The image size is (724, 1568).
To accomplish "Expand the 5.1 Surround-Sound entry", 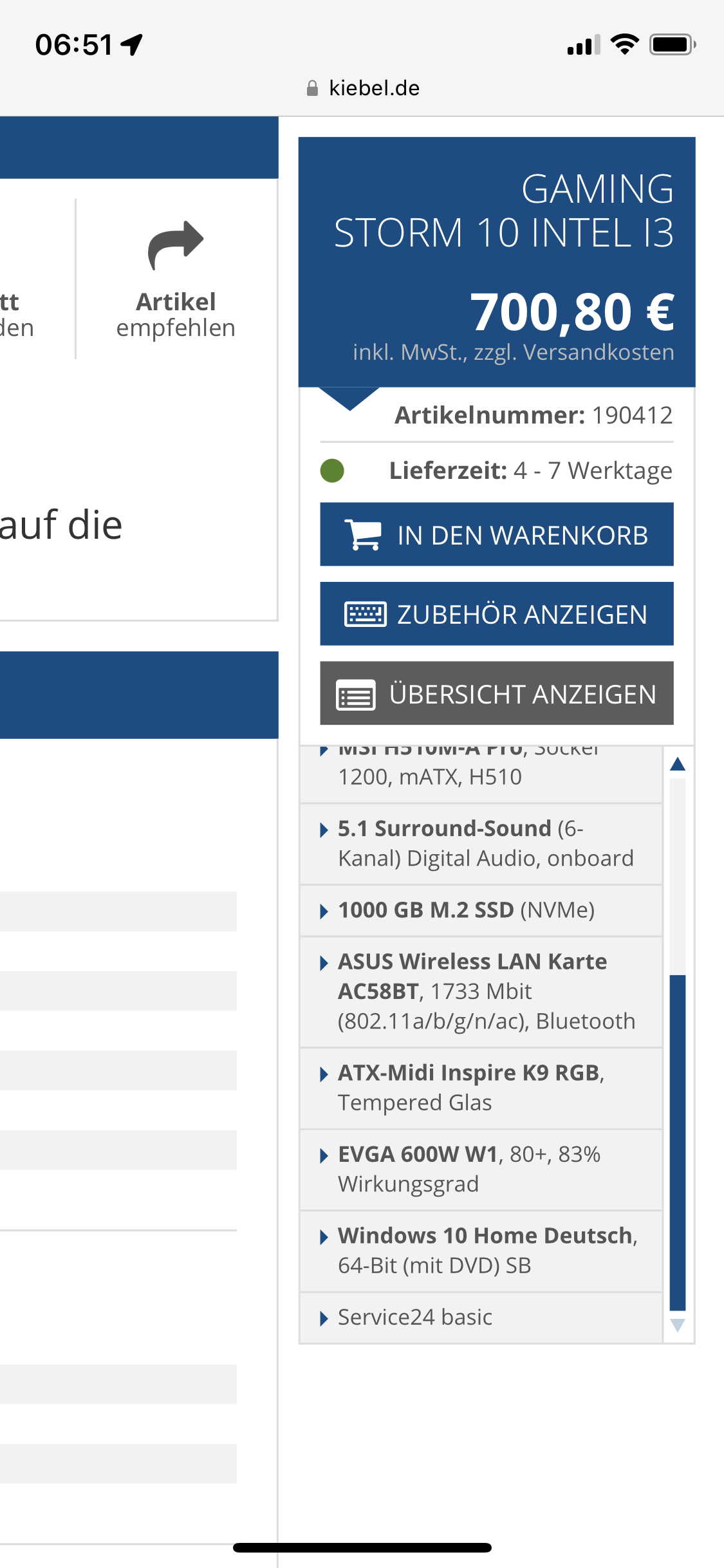I will pos(481,843).
